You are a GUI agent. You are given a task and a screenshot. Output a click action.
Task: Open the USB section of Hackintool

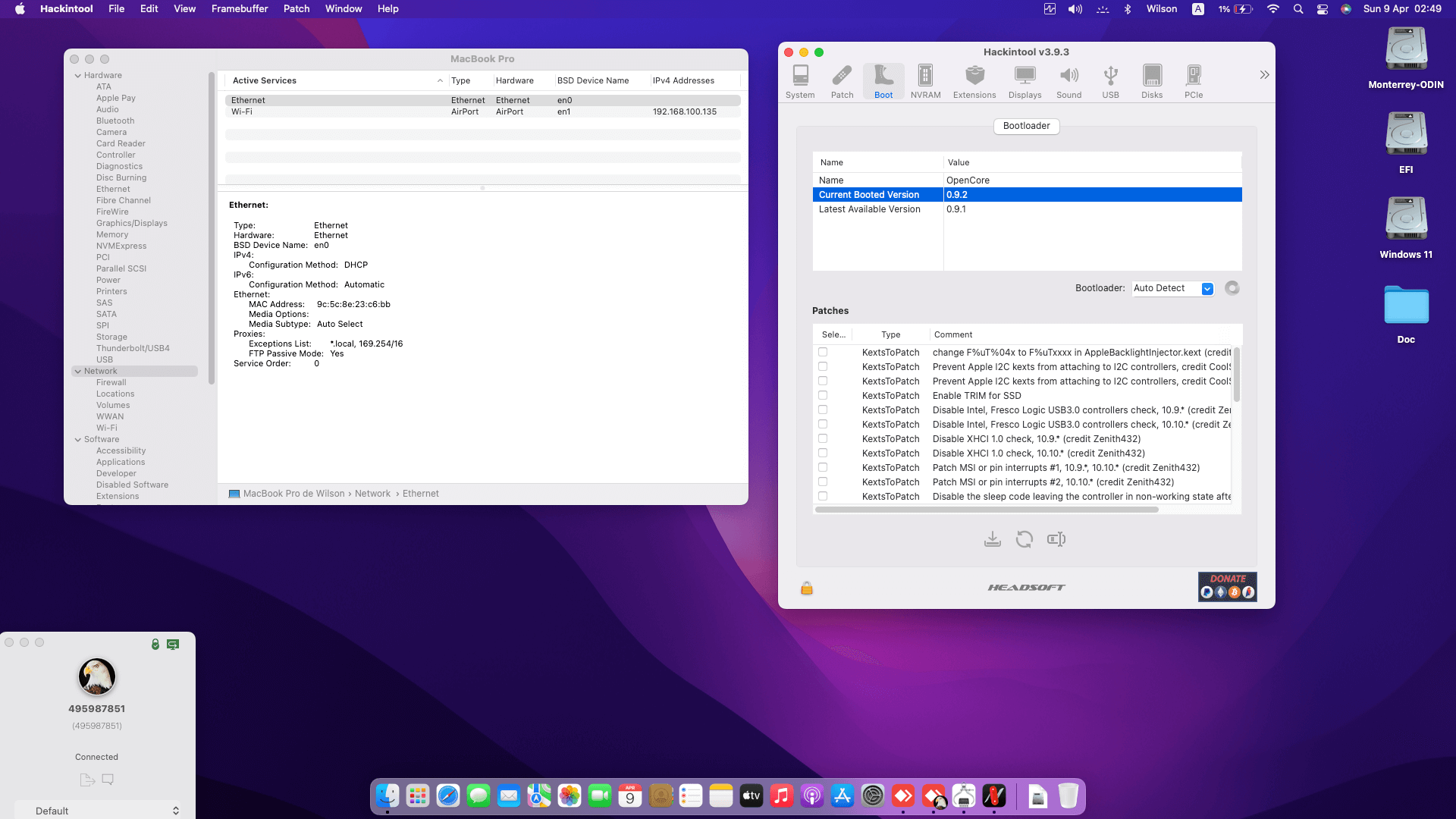(x=1110, y=80)
